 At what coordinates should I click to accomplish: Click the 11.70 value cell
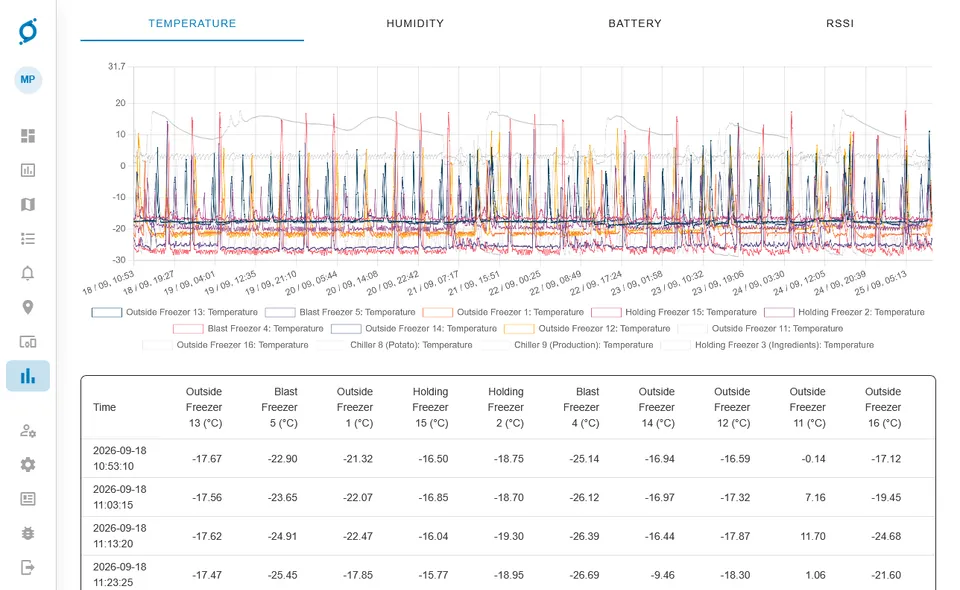click(x=812, y=536)
